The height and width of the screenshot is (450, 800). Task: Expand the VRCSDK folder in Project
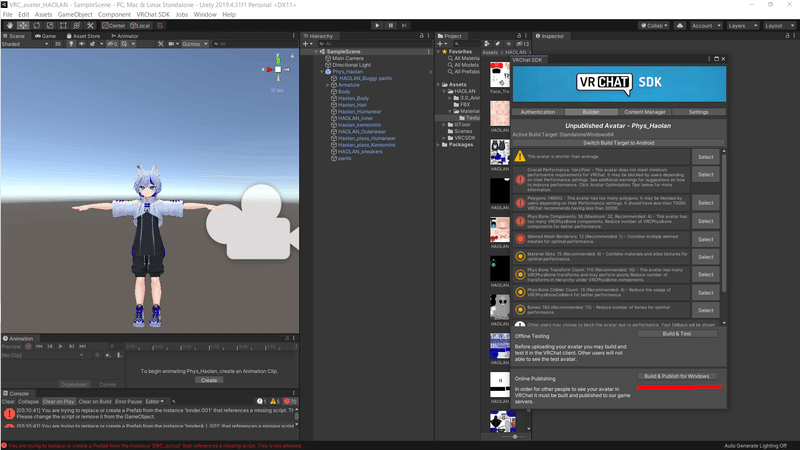(444, 138)
